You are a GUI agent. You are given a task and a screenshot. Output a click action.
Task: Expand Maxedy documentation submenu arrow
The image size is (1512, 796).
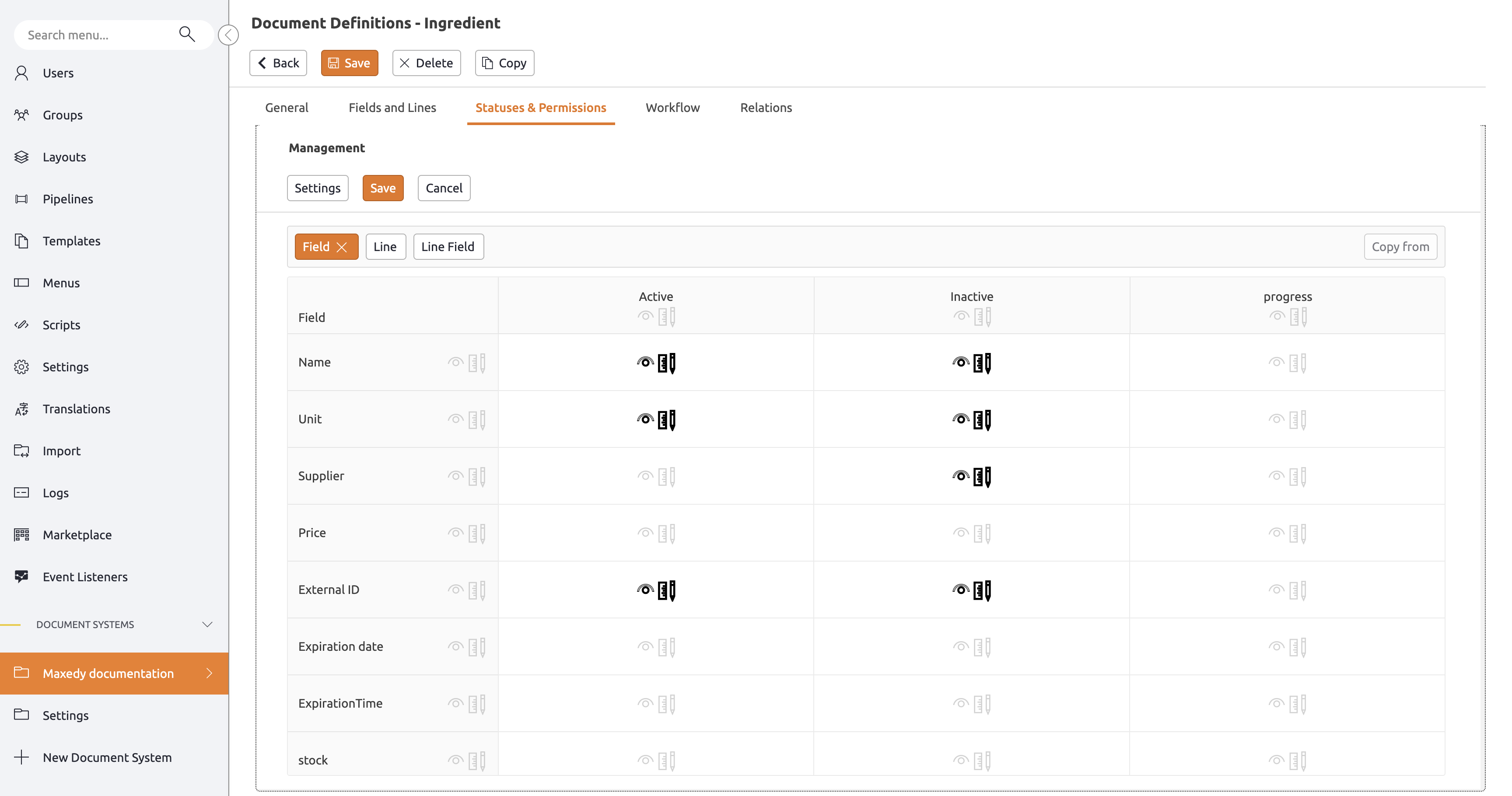pyautogui.click(x=210, y=673)
